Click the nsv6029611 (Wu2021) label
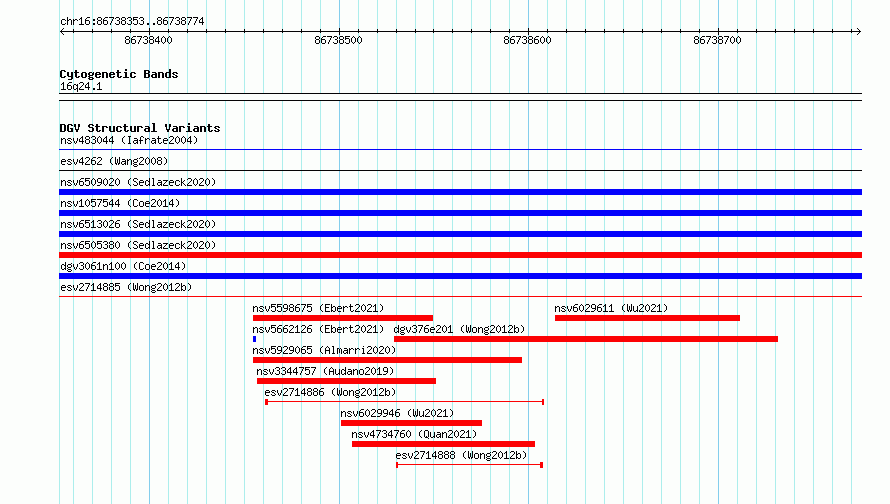The width and height of the screenshot is (890, 504). (611, 308)
